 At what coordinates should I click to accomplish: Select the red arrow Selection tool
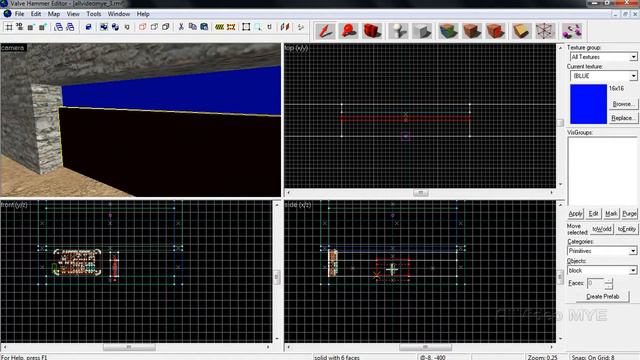pyautogui.click(x=325, y=31)
